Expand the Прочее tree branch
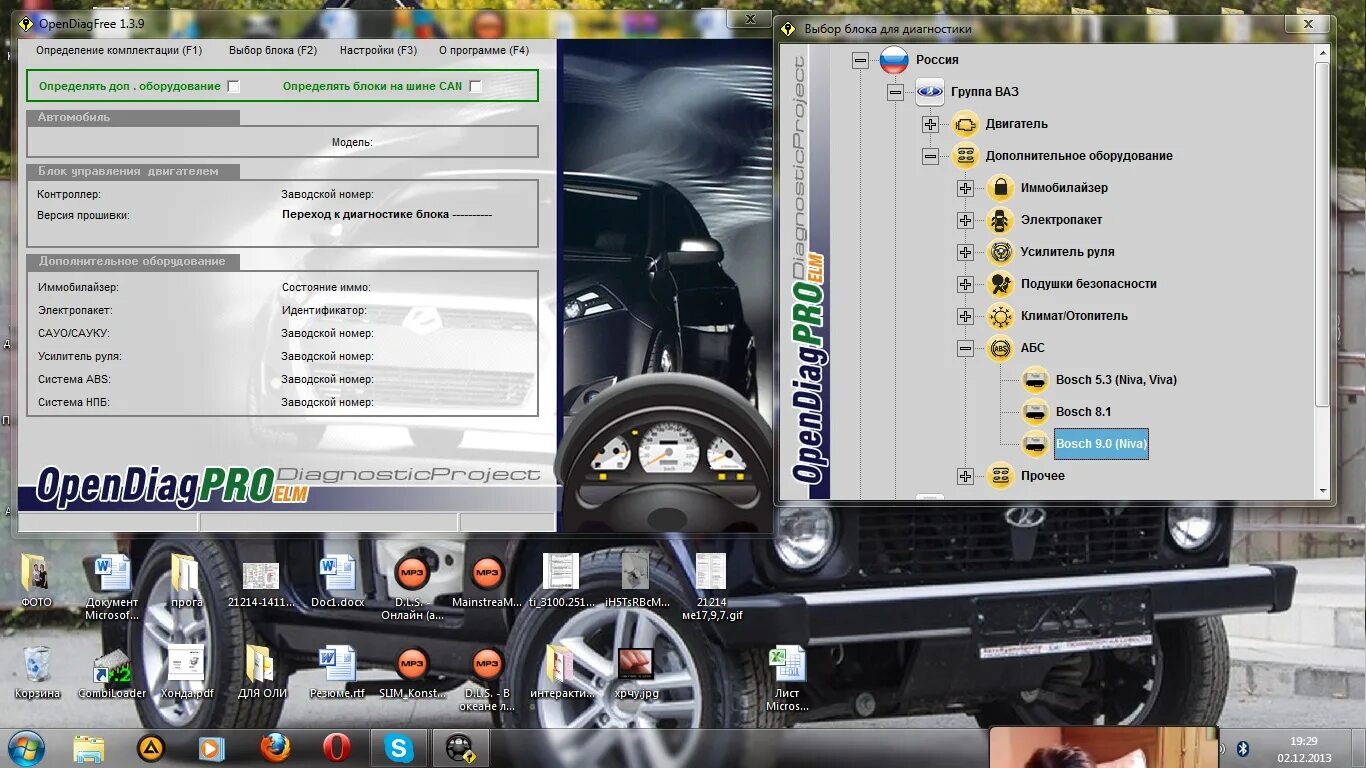Screen dimensions: 1366x768 click(x=965, y=476)
